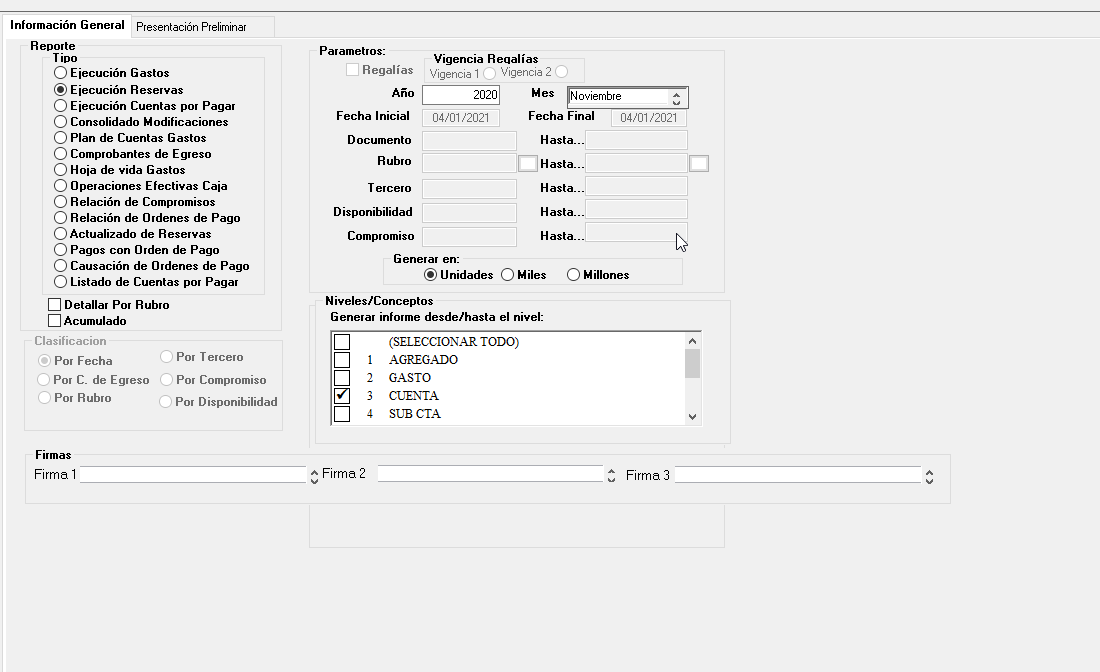
Task: Select Miles unit option
Action: click(x=508, y=275)
